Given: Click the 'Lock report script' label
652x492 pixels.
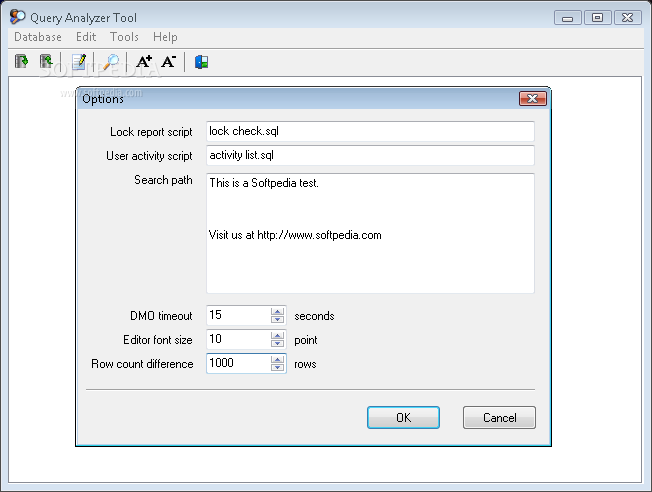Looking at the screenshot, I should (151, 132).
